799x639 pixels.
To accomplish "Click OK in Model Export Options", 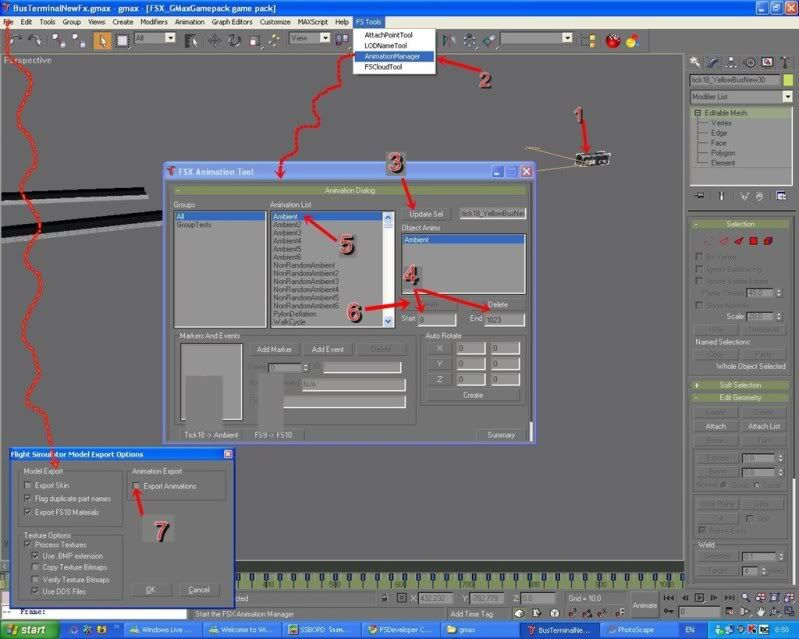I will (x=151, y=590).
